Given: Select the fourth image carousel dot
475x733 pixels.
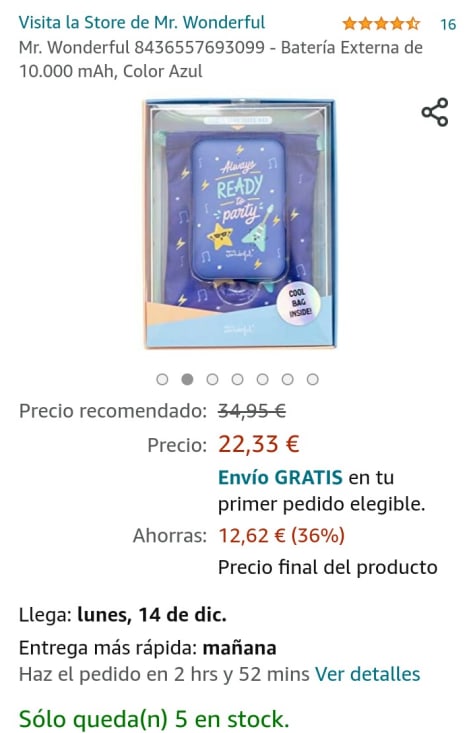Looking at the screenshot, I should coord(238,379).
